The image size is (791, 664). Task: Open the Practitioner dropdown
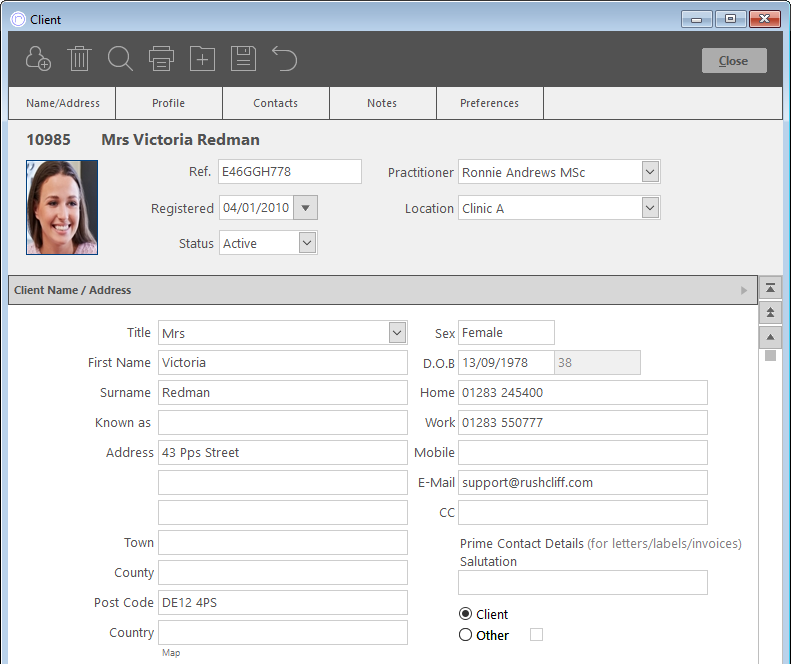coord(650,172)
